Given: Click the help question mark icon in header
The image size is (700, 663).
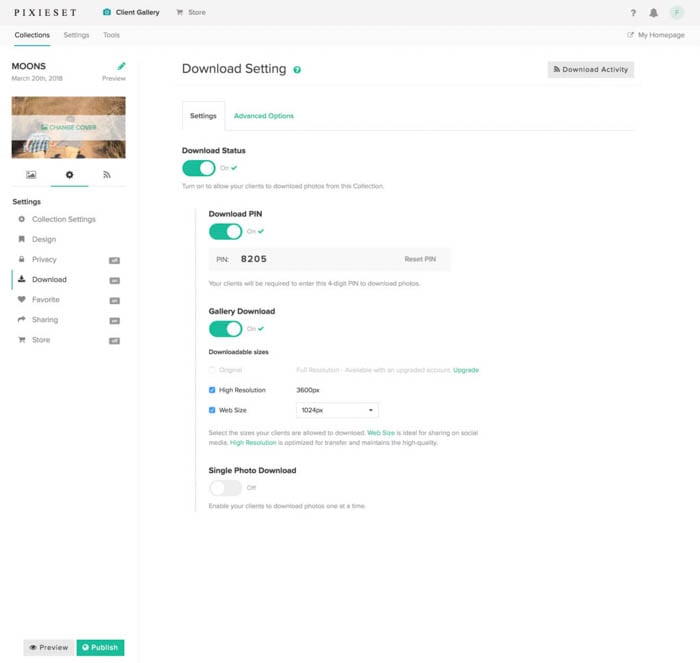Looking at the screenshot, I should (x=633, y=13).
